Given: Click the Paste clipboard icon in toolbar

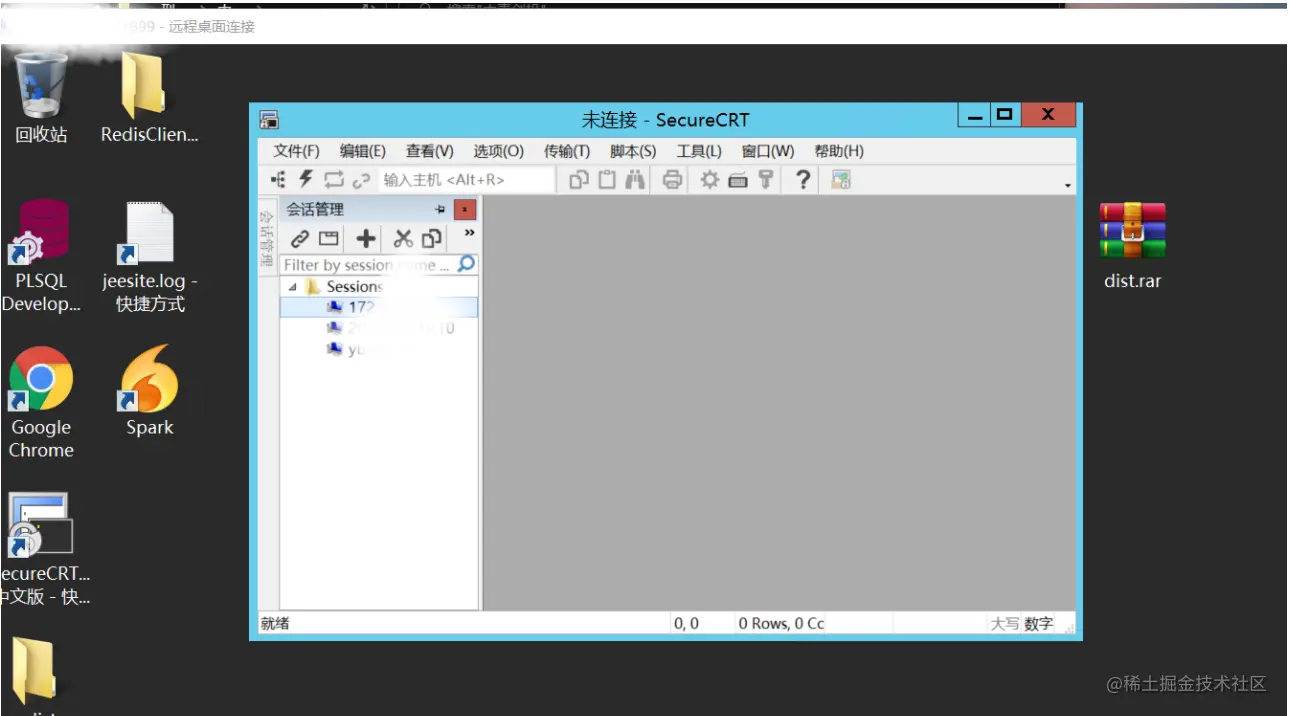Looking at the screenshot, I should click(x=607, y=180).
